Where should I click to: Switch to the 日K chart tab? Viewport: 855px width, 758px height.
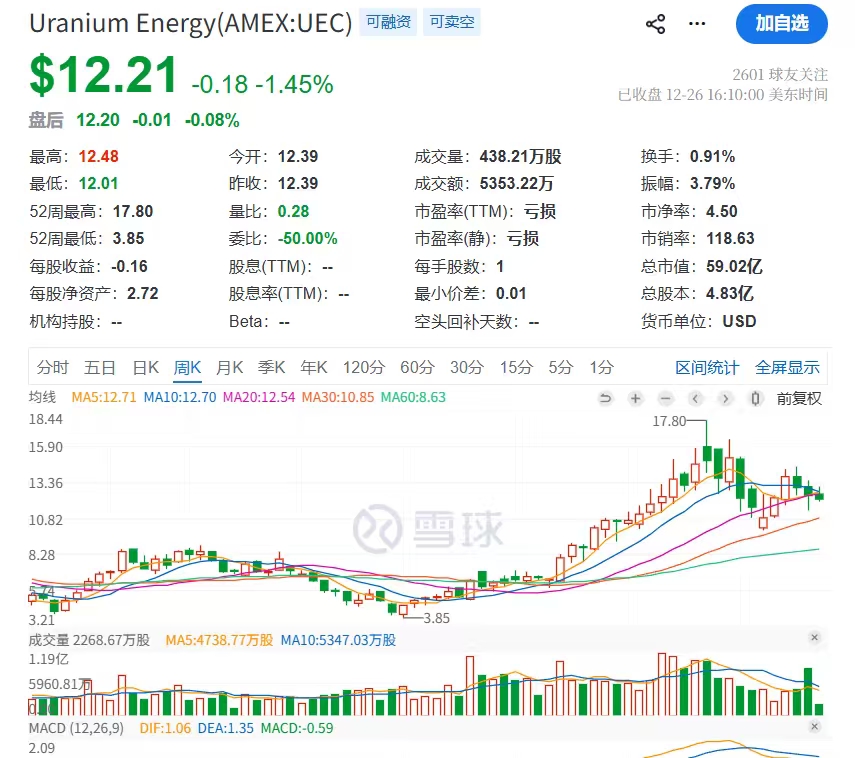[146, 368]
